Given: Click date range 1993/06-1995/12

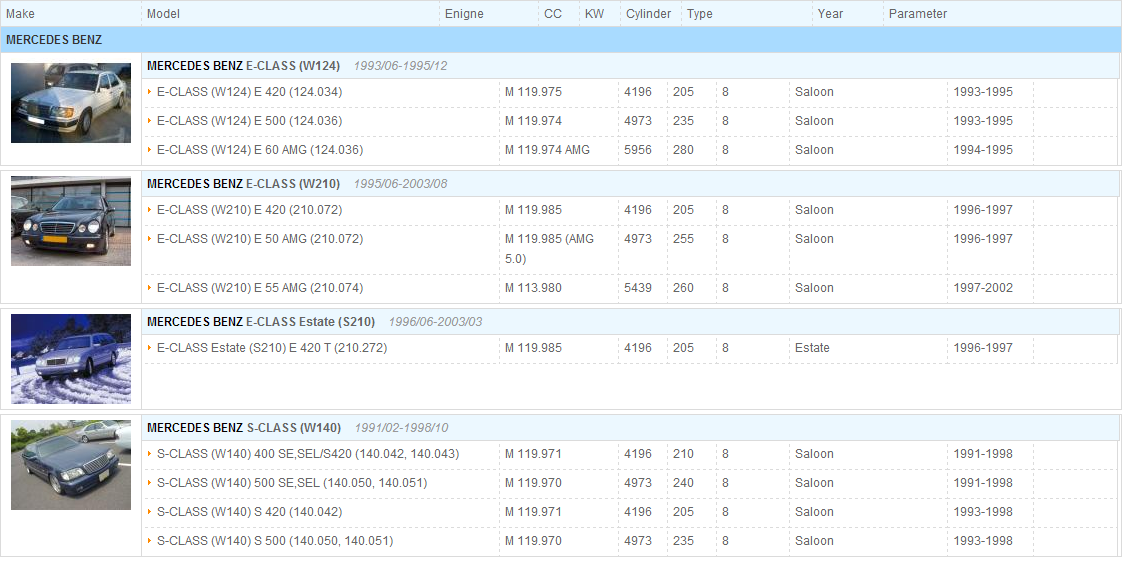Looking at the screenshot, I should coord(400,66).
